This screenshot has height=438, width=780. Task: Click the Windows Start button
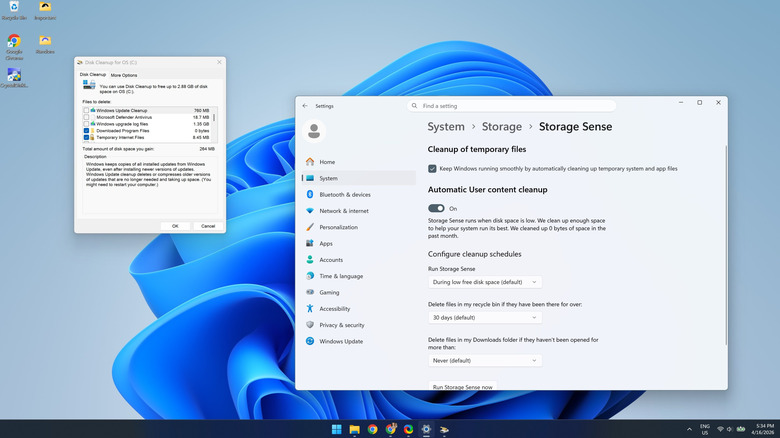(337, 429)
